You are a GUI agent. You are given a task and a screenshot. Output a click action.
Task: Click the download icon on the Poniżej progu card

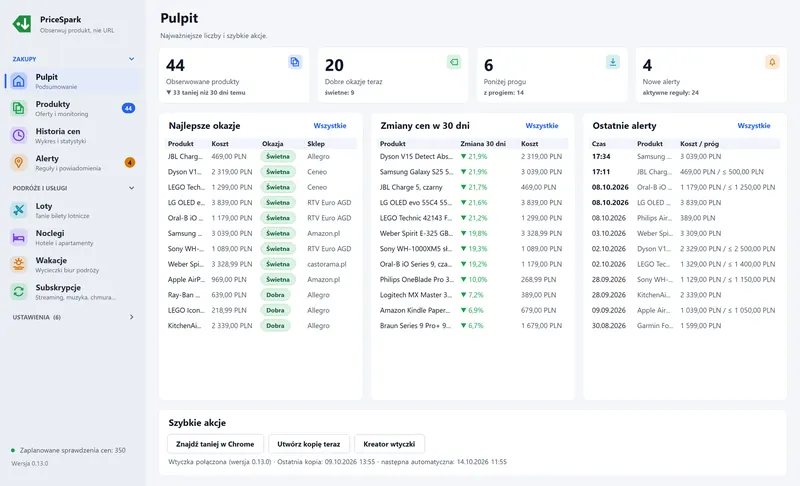tap(613, 62)
